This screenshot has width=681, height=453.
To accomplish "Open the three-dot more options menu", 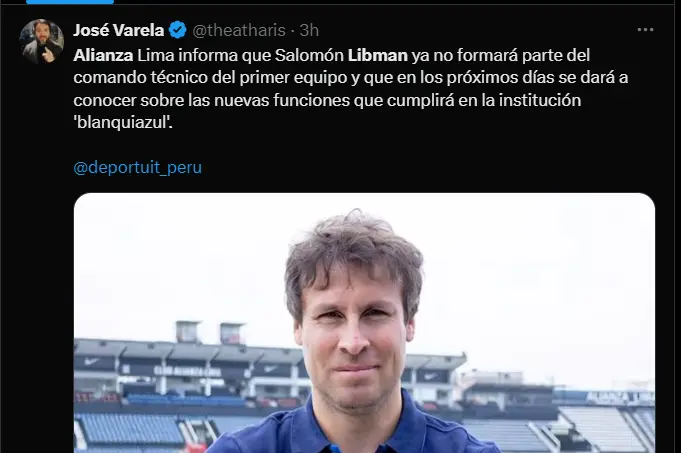I will coord(645,30).
